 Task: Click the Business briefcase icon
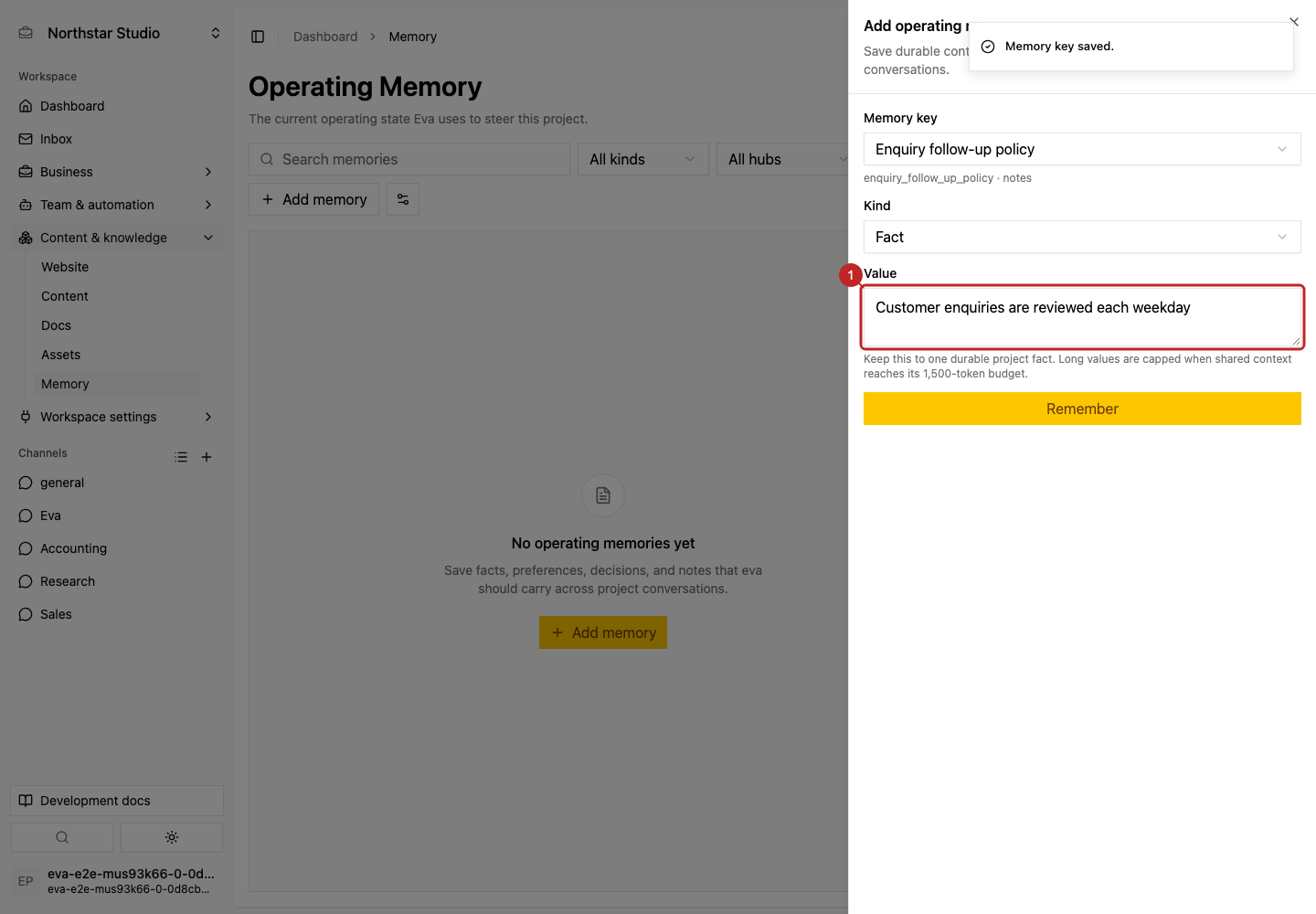26,172
